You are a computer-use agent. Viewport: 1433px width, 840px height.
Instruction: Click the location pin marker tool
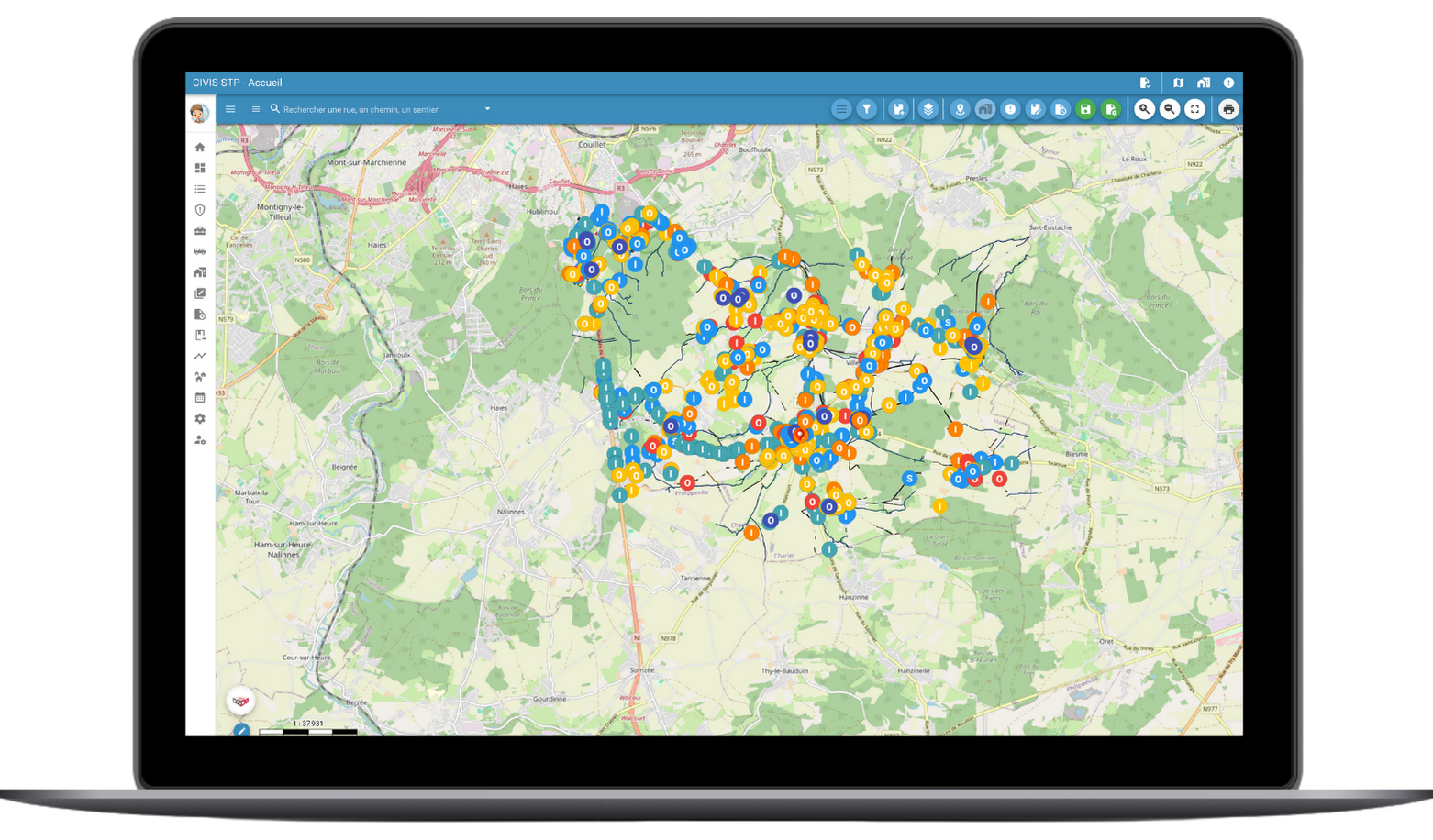click(x=960, y=109)
